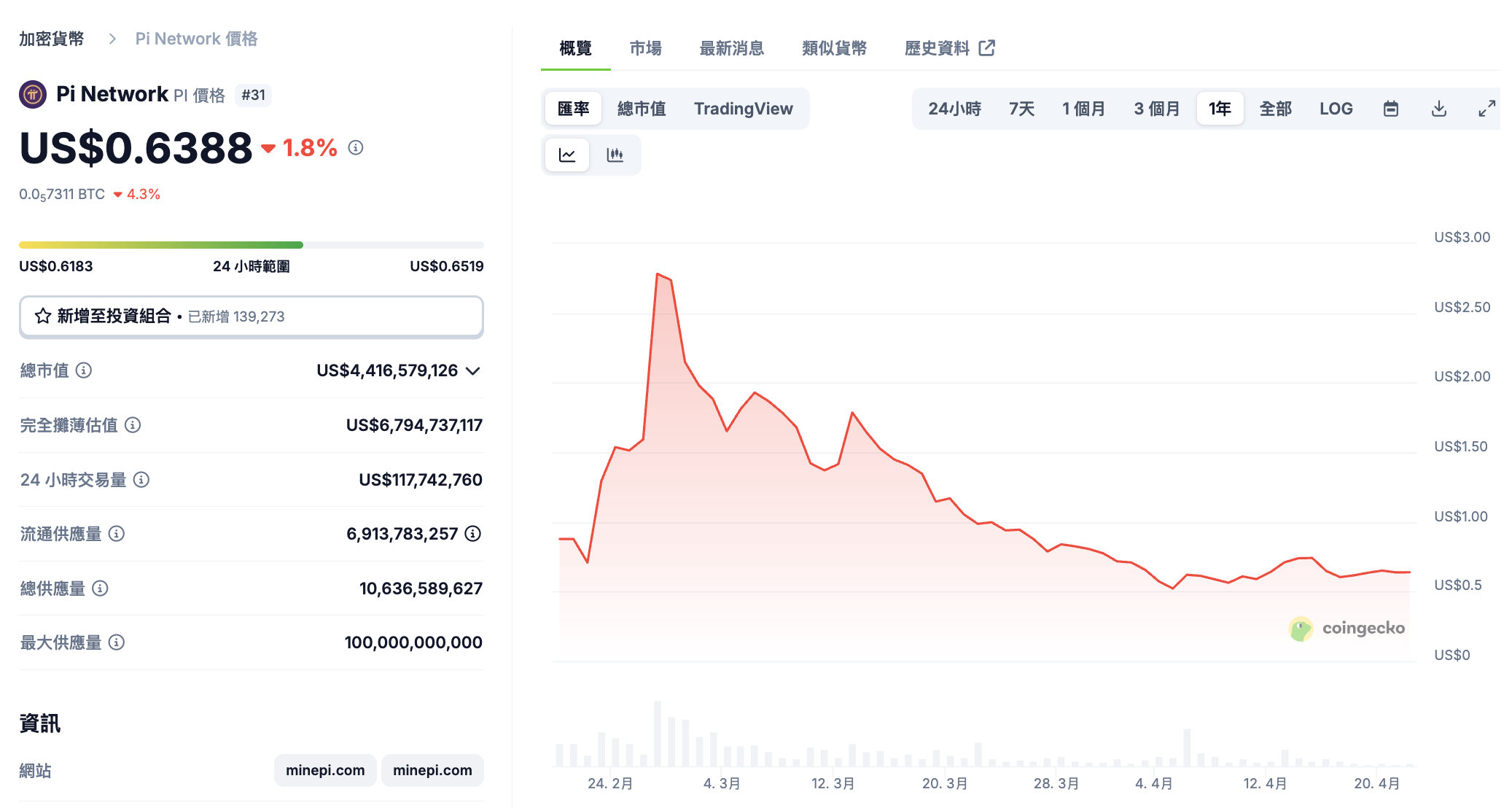The height and width of the screenshot is (808, 1512).
Task: Click the 24-hour price range bar
Action: (252, 245)
